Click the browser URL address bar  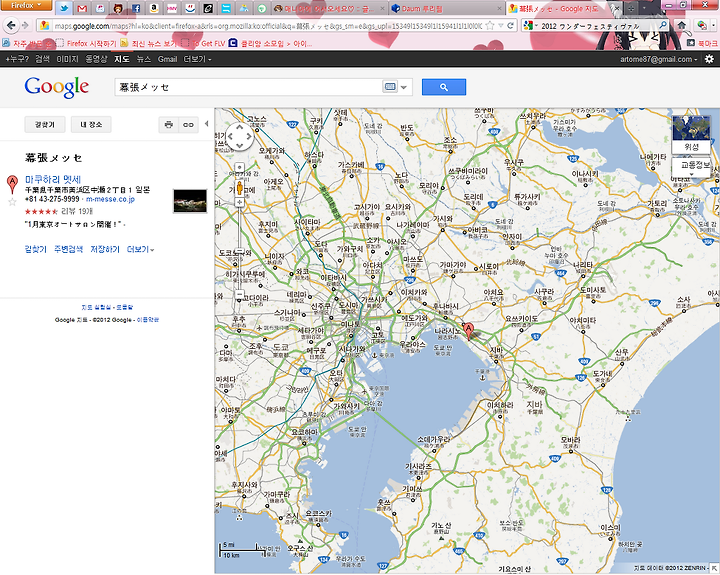[x=266, y=26]
